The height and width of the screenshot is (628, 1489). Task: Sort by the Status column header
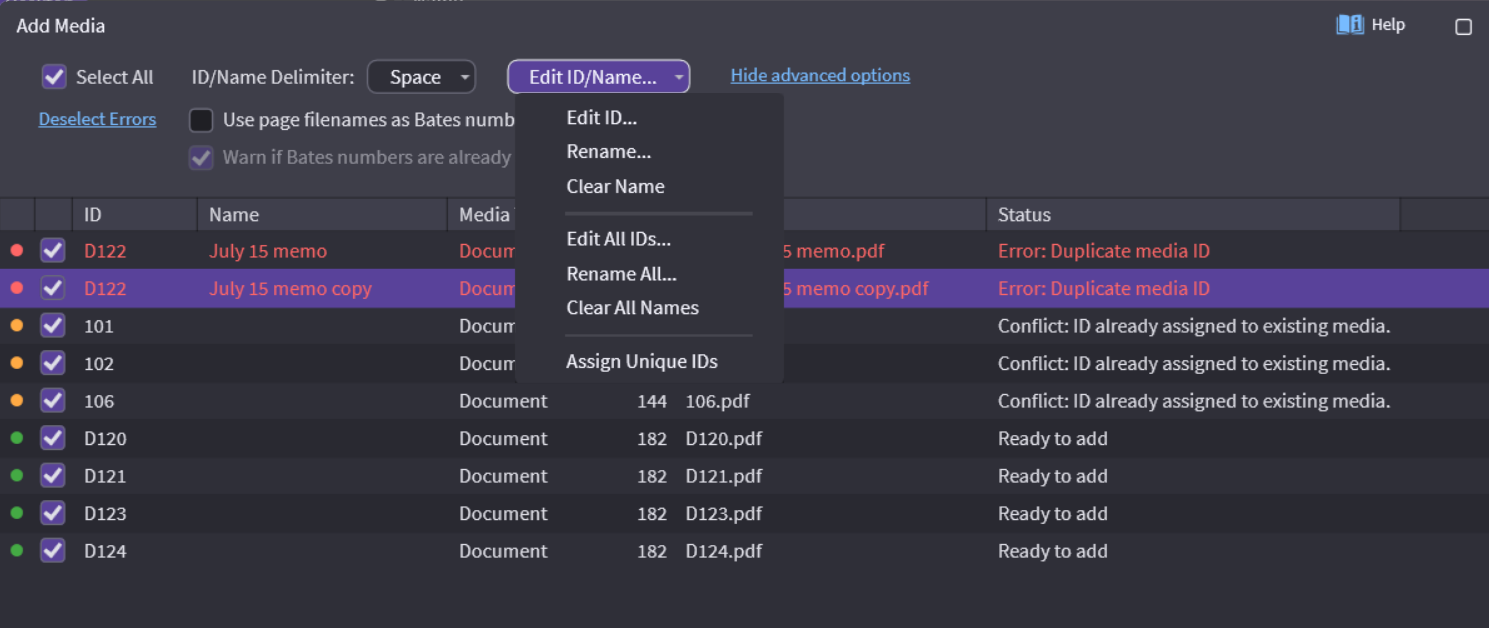tap(1024, 215)
